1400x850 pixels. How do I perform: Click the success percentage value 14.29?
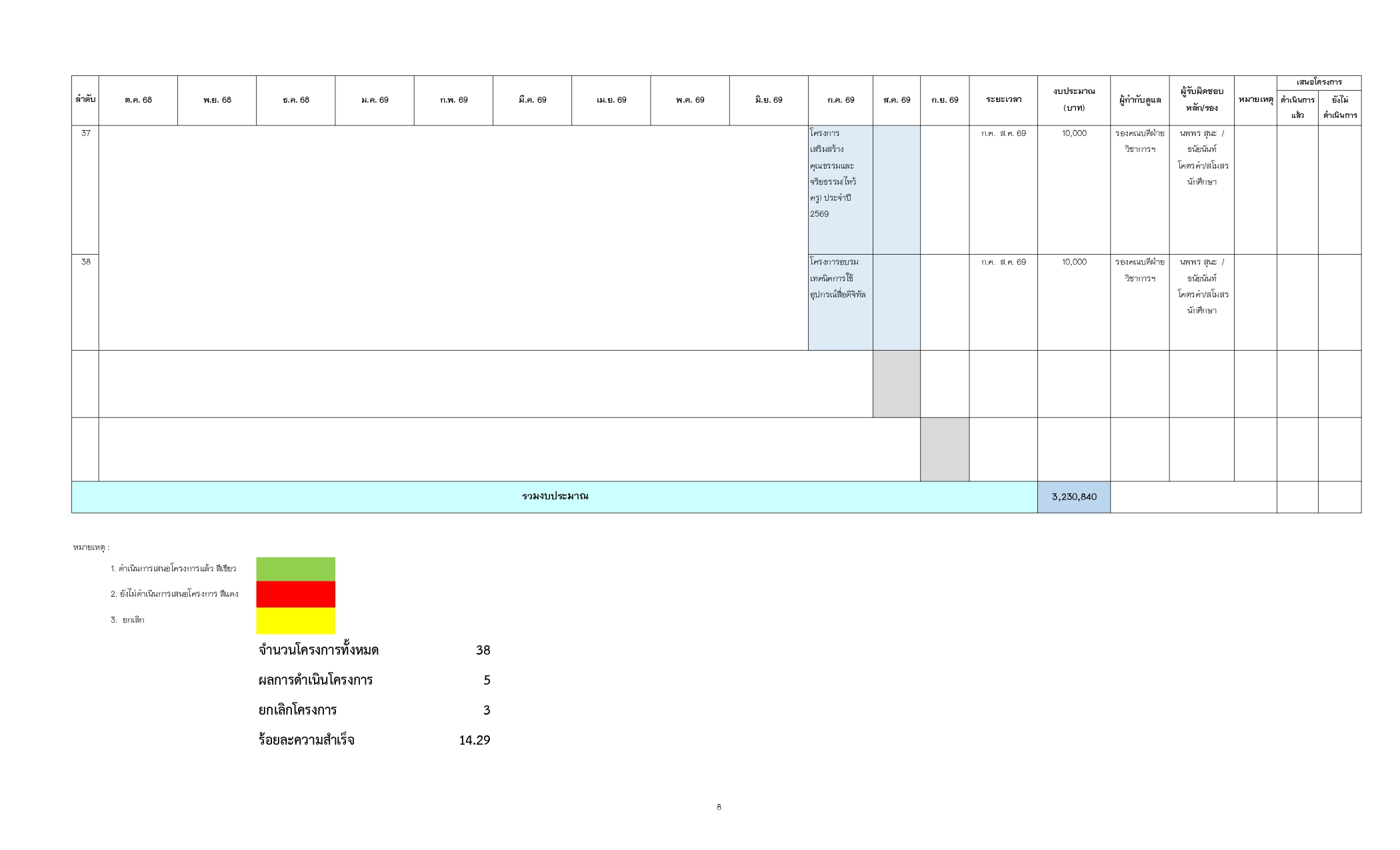[474, 740]
